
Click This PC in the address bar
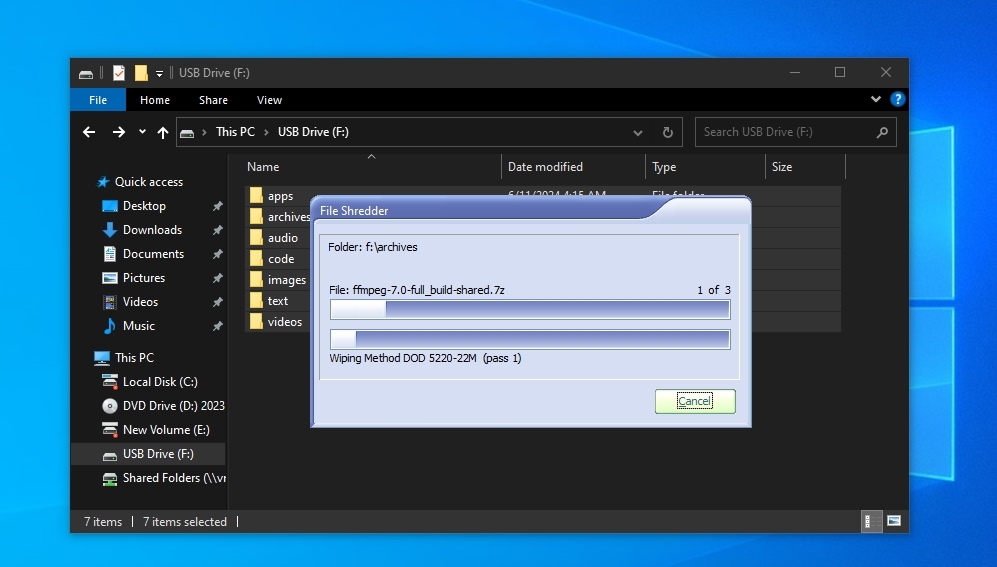[235, 132]
